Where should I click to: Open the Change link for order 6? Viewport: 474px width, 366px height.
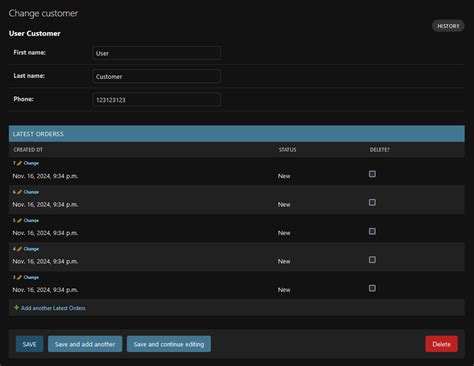click(x=31, y=192)
